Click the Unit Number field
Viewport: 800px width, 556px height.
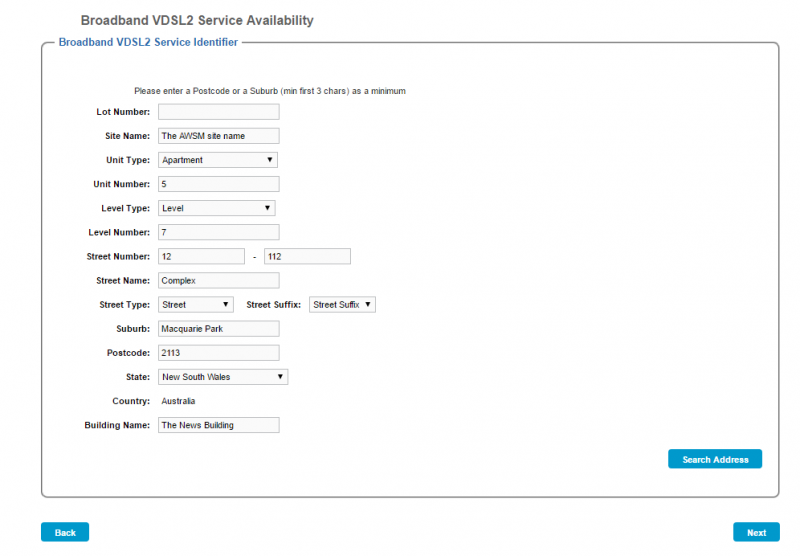pyautogui.click(x=218, y=184)
